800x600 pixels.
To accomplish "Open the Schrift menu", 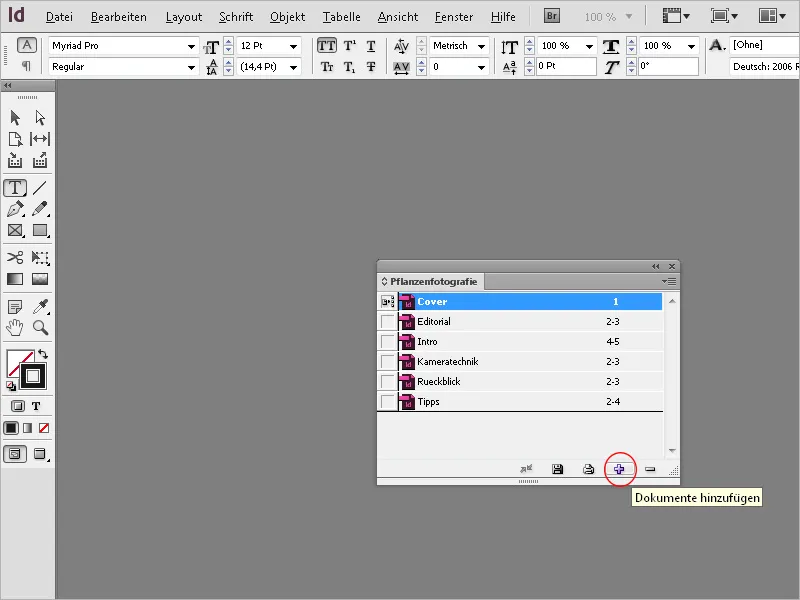I will (x=236, y=17).
